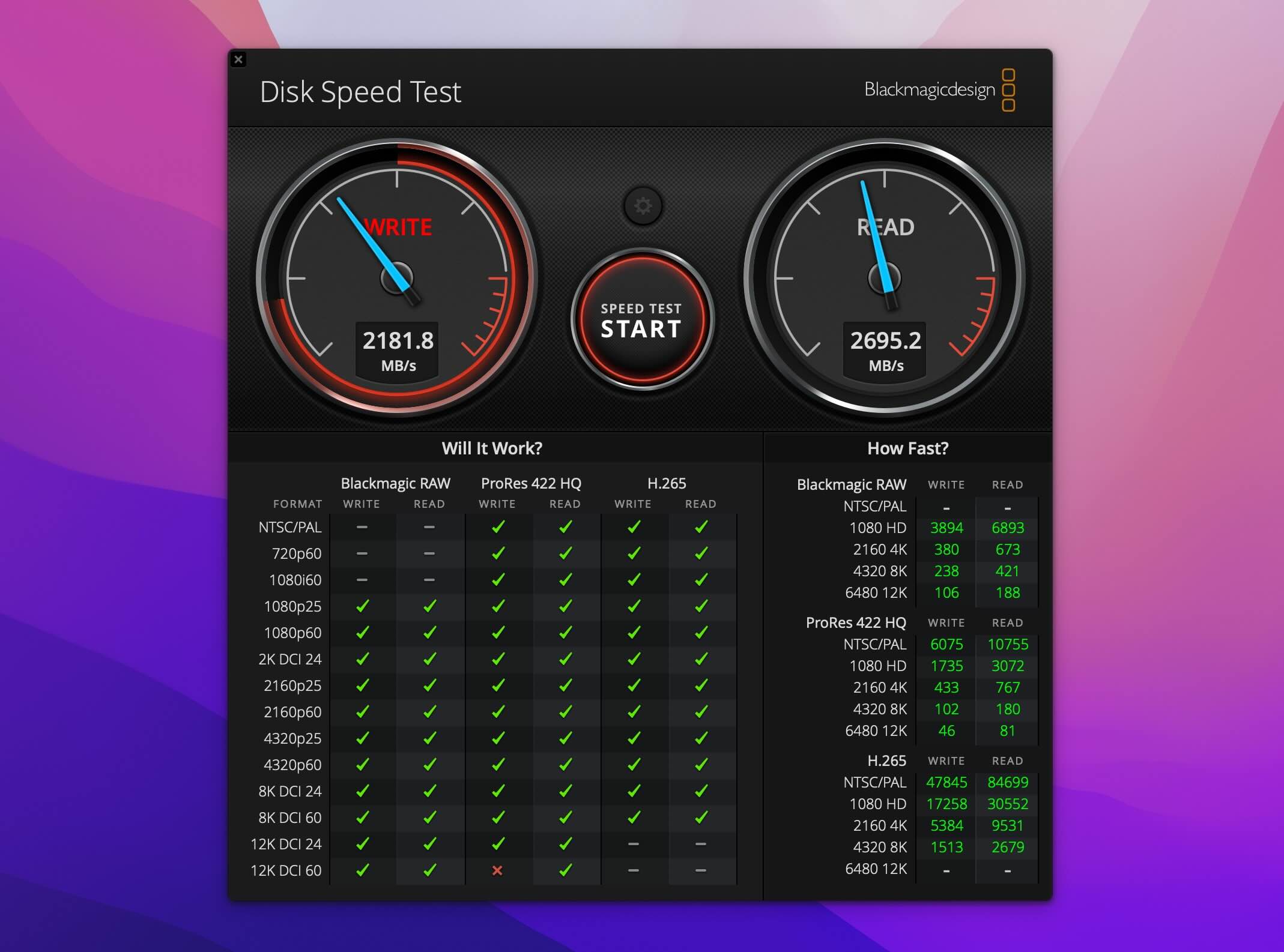The image size is (1284, 952).
Task: Click the Blackmagic RAW 1080 HD read value 6893
Action: pyautogui.click(x=1008, y=528)
